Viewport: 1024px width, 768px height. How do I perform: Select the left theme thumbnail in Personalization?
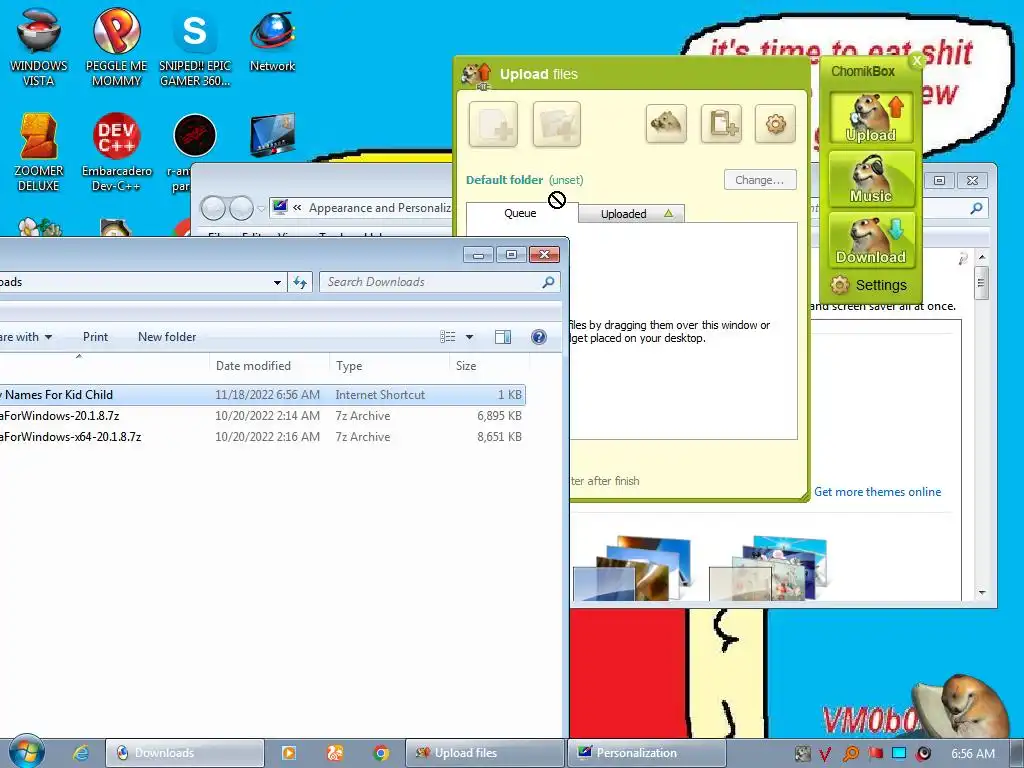(x=632, y=568)
